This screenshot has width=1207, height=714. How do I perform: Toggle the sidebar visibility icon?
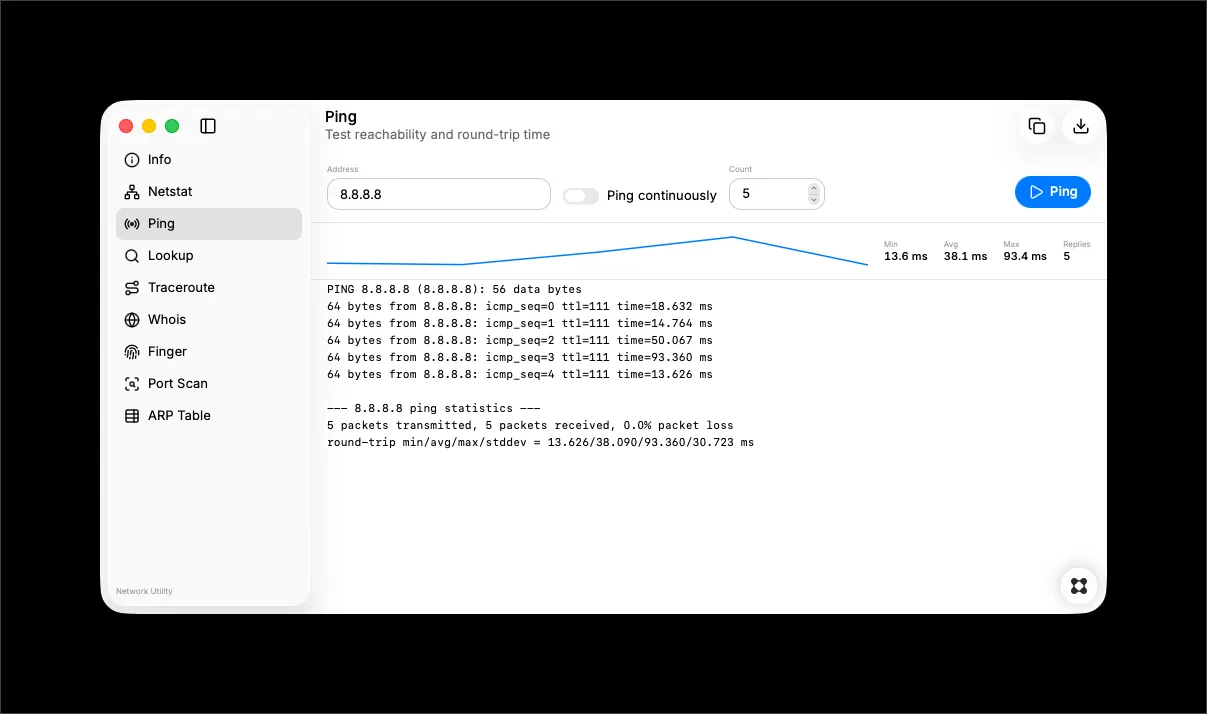pyautogui.click(x=208, y=126)
